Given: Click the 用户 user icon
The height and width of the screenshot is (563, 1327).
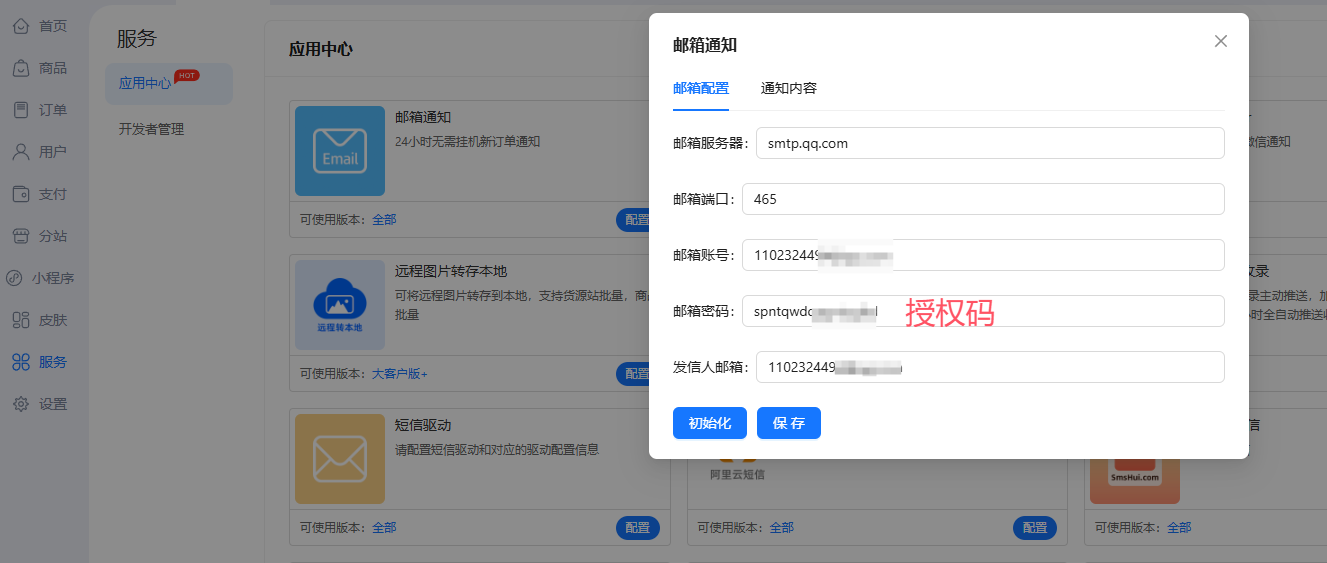Looking at the screenshot, I should point(20,152).
